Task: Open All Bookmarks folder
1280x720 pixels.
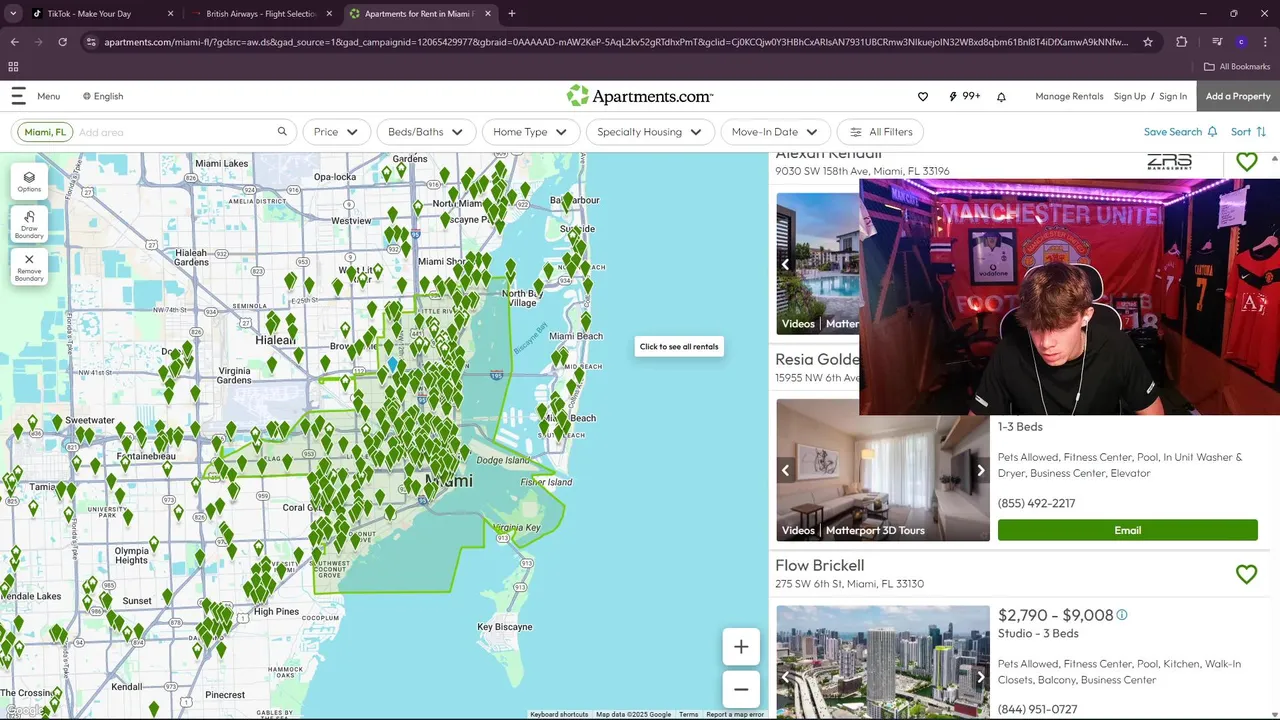Action: point(1237,67)
